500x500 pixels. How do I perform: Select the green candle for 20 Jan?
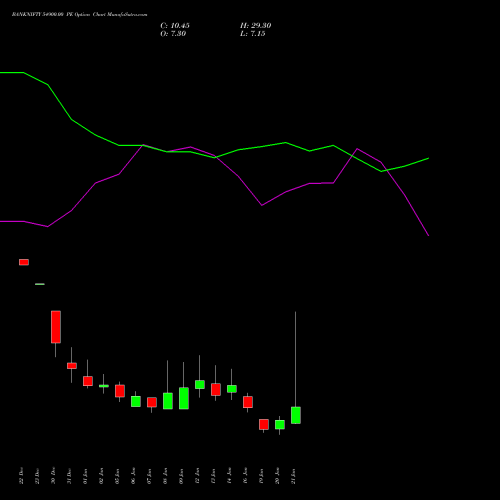[x=280, y=425]
